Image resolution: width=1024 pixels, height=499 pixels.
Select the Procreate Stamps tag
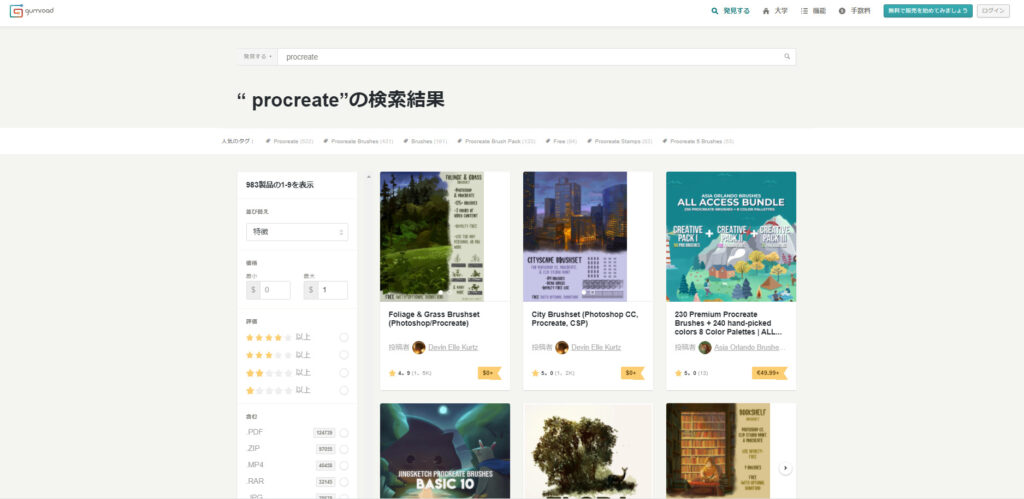[x=620, y=141]
